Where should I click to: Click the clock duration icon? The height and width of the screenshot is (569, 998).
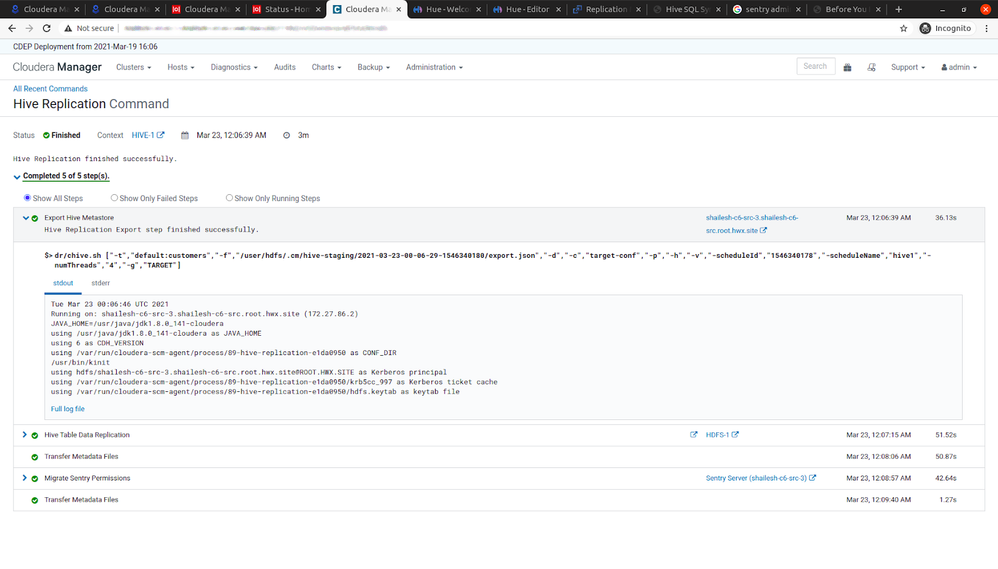(286, 135)
